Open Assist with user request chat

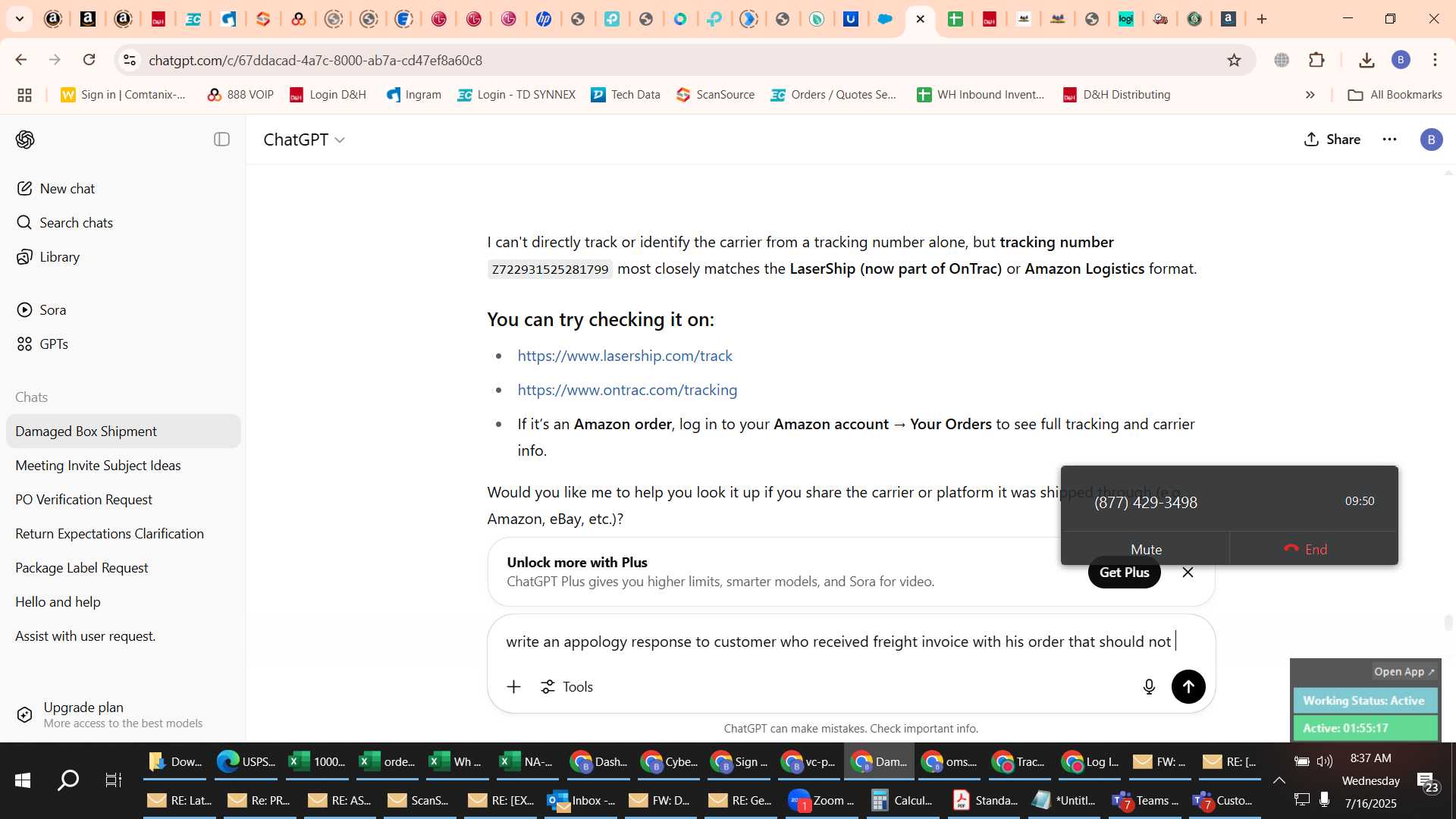(124, 636)
